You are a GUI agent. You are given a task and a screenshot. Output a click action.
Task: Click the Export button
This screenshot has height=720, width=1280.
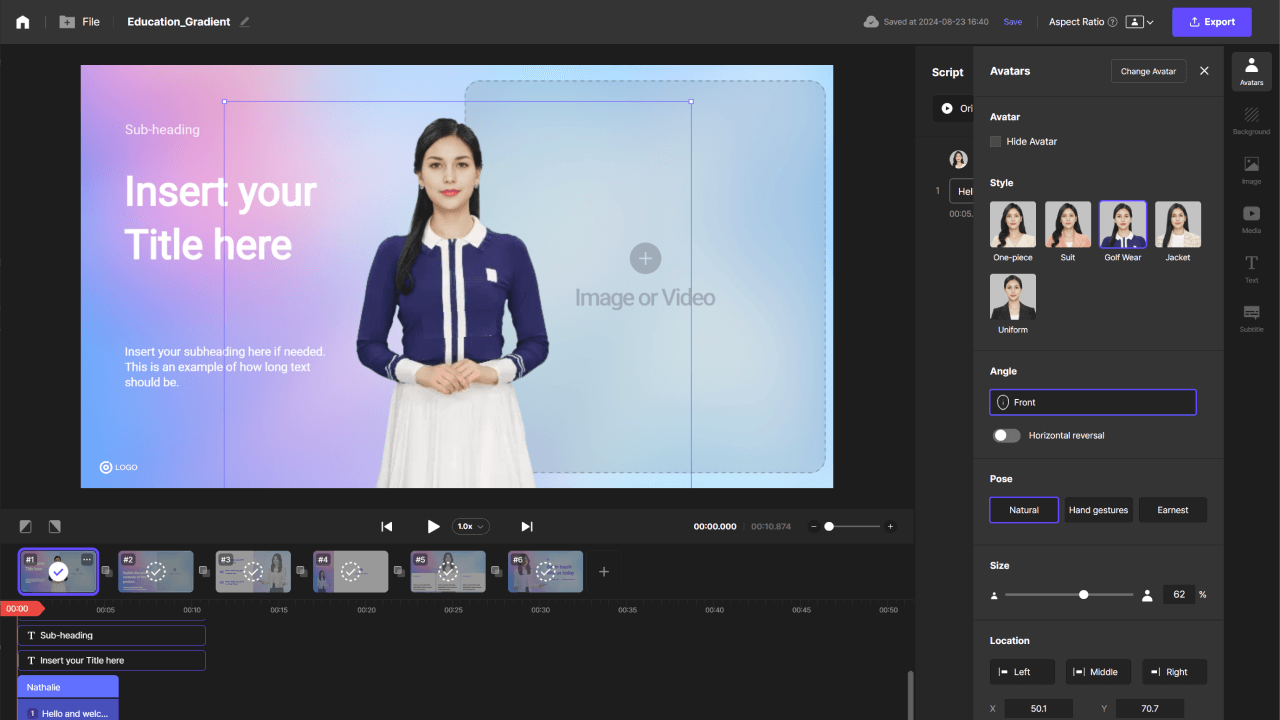pos(1212,22)
